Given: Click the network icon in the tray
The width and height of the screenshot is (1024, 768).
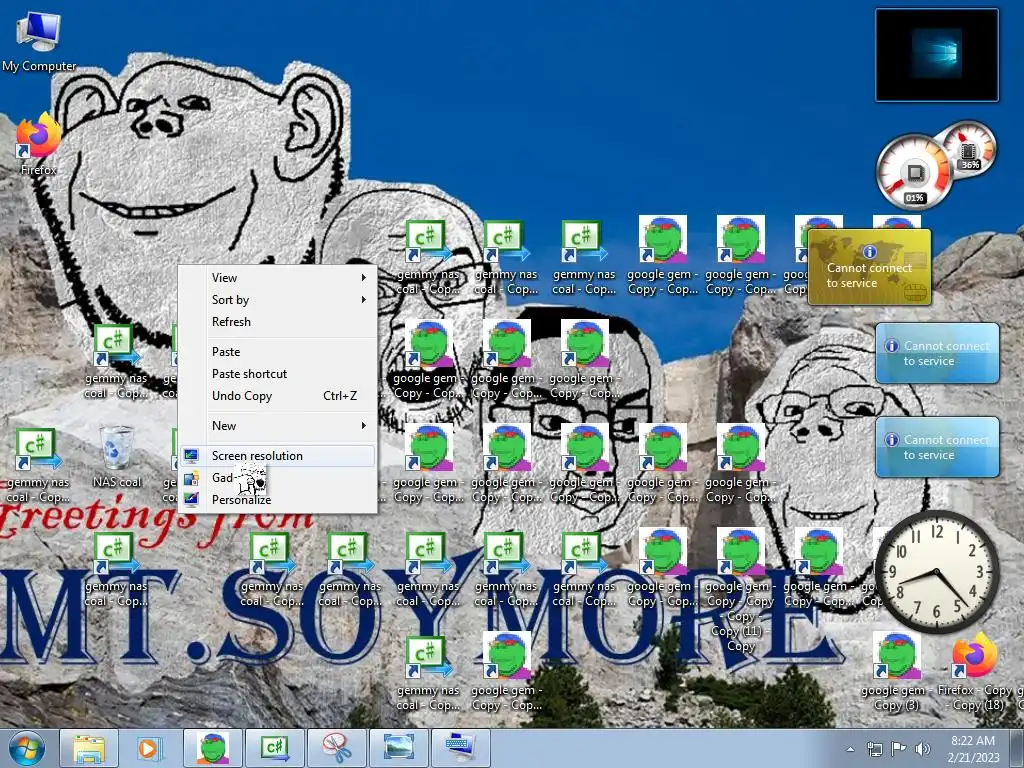Looking at the screenshot, I should 874,749.
